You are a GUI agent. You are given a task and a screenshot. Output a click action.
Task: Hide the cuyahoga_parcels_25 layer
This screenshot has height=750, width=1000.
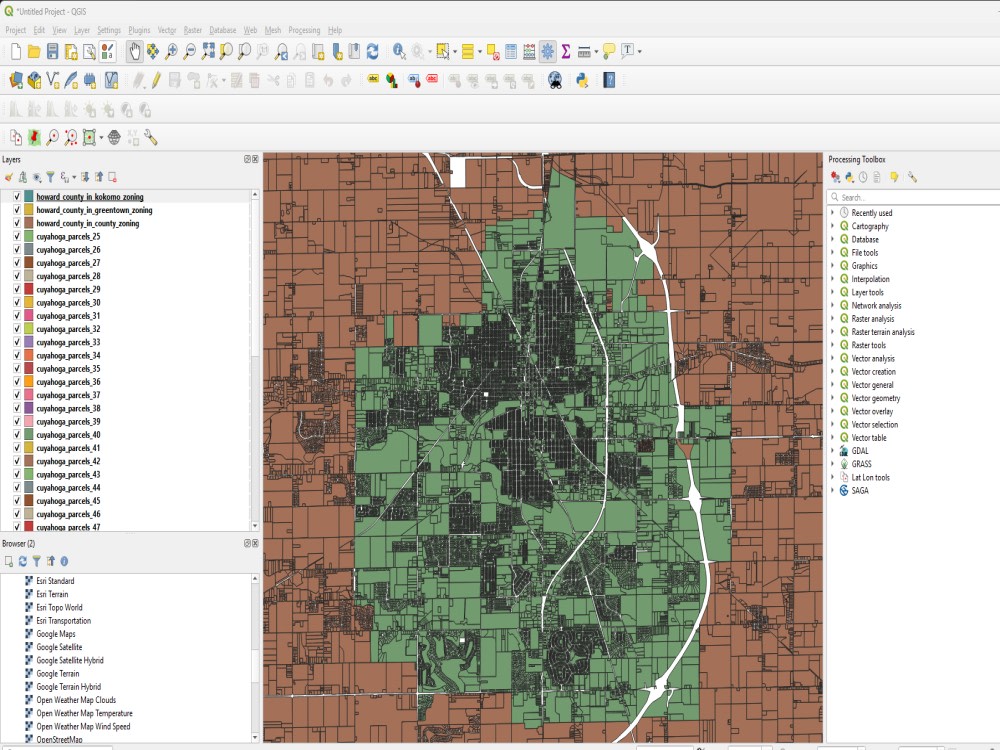tap(17, 237)
